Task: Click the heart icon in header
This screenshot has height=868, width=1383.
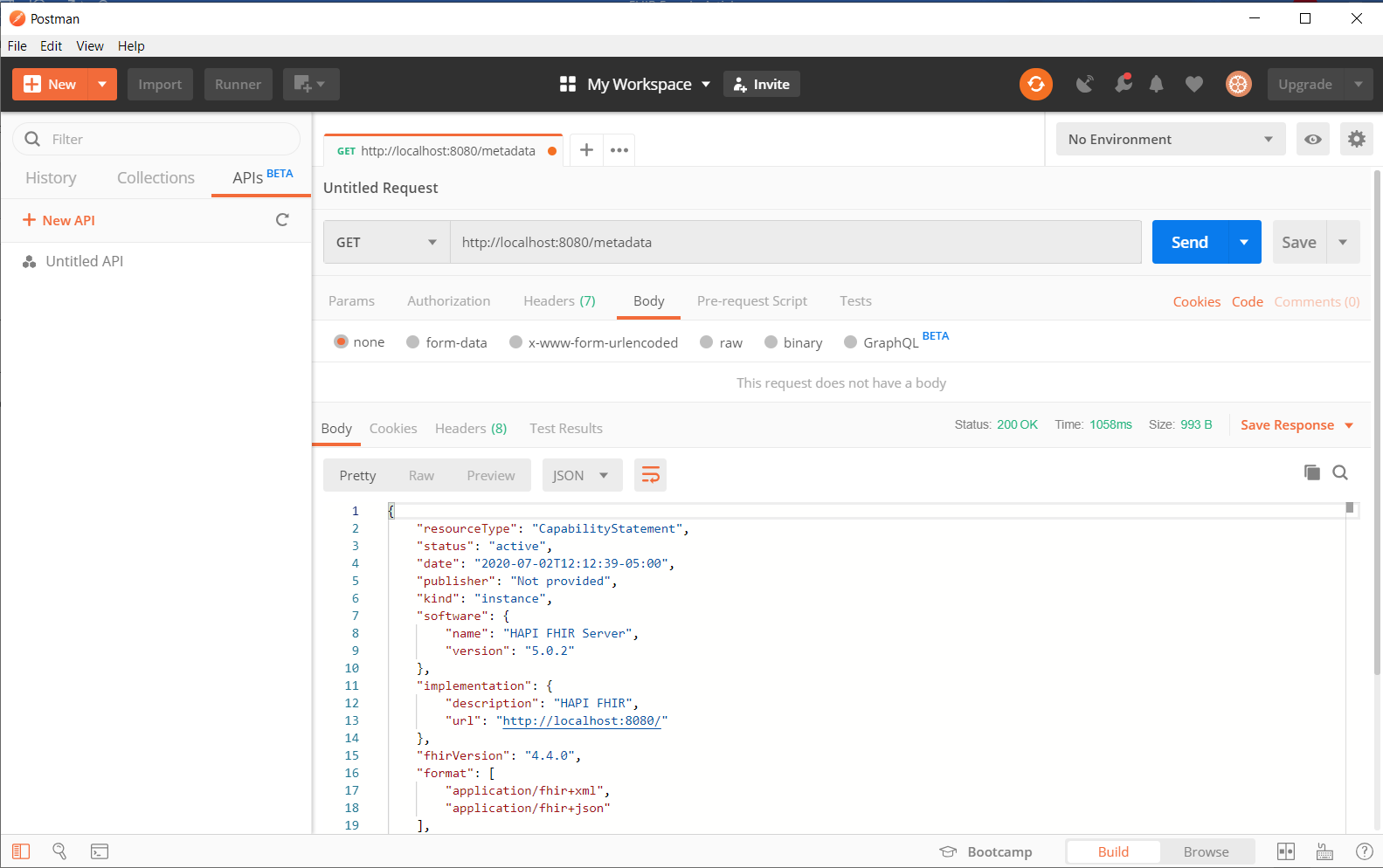Action: pos(1193,84)
